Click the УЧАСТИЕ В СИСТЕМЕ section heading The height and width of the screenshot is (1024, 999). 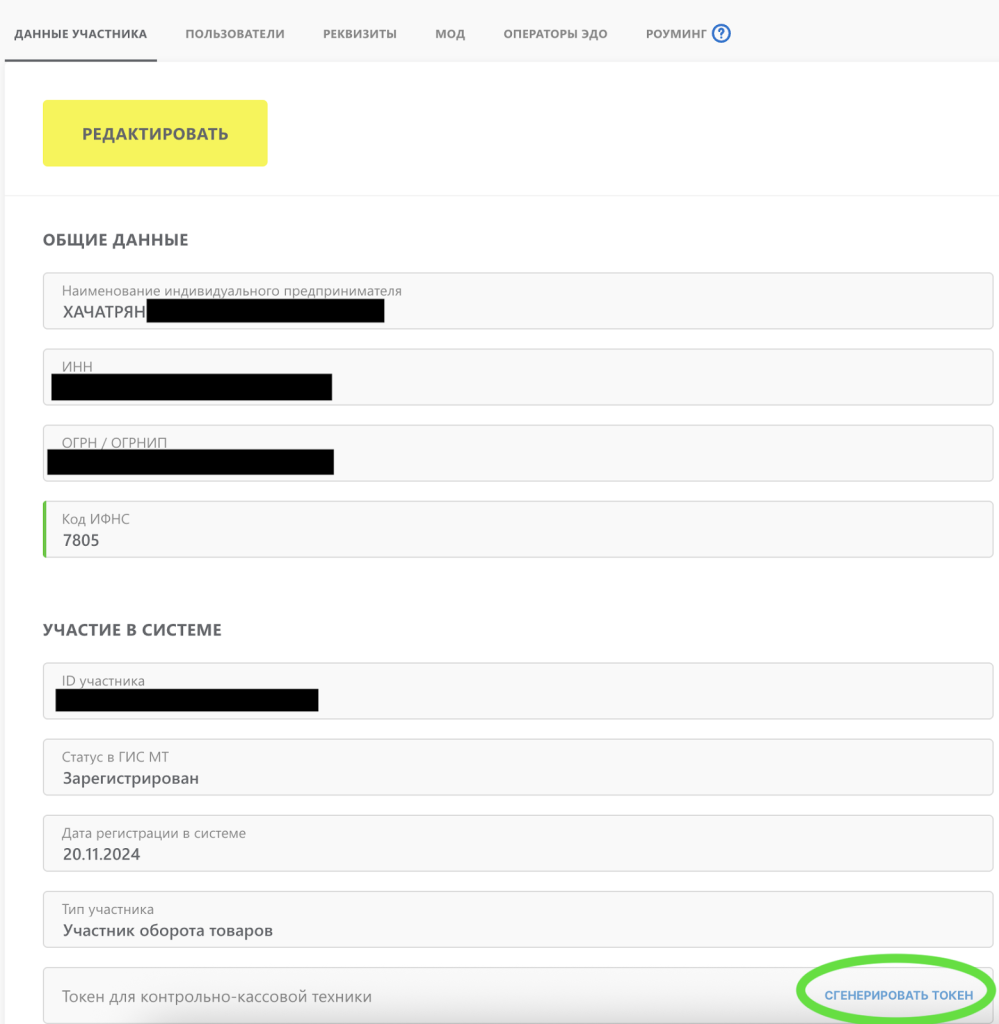(132, 630)
